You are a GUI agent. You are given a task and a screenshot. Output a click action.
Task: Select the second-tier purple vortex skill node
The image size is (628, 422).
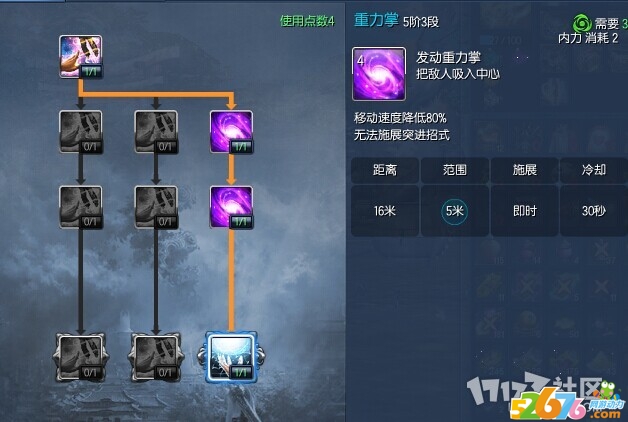click(231, 207)
